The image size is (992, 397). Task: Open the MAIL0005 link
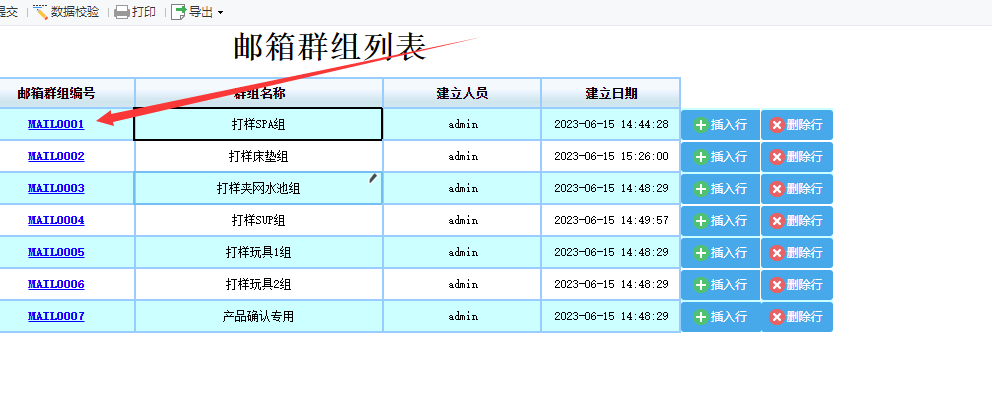[56, 252]
